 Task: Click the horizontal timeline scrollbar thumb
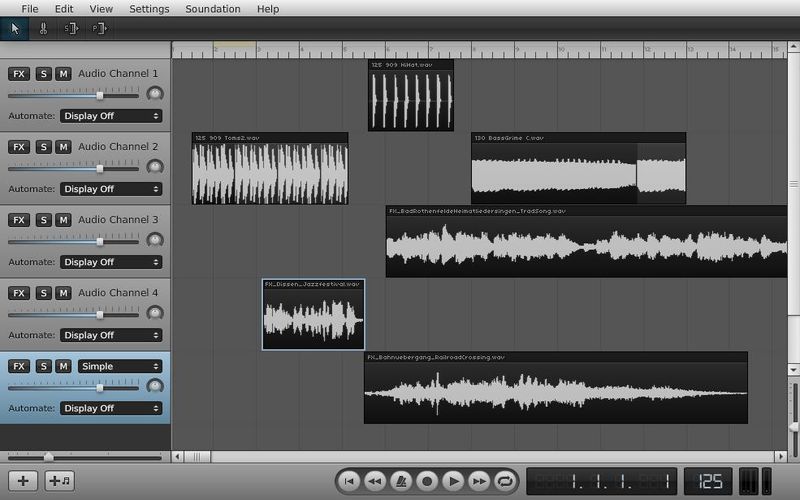[x=197, y=456]
